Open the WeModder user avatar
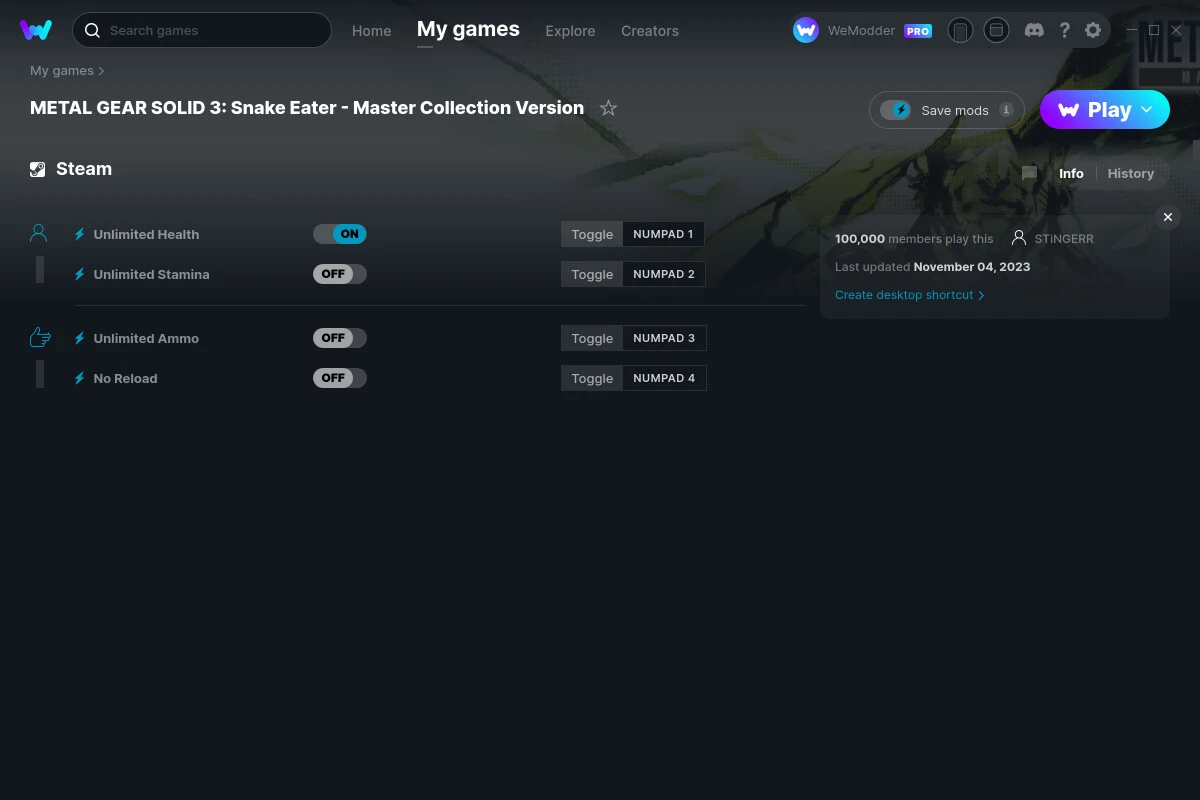 coord(806,30)
